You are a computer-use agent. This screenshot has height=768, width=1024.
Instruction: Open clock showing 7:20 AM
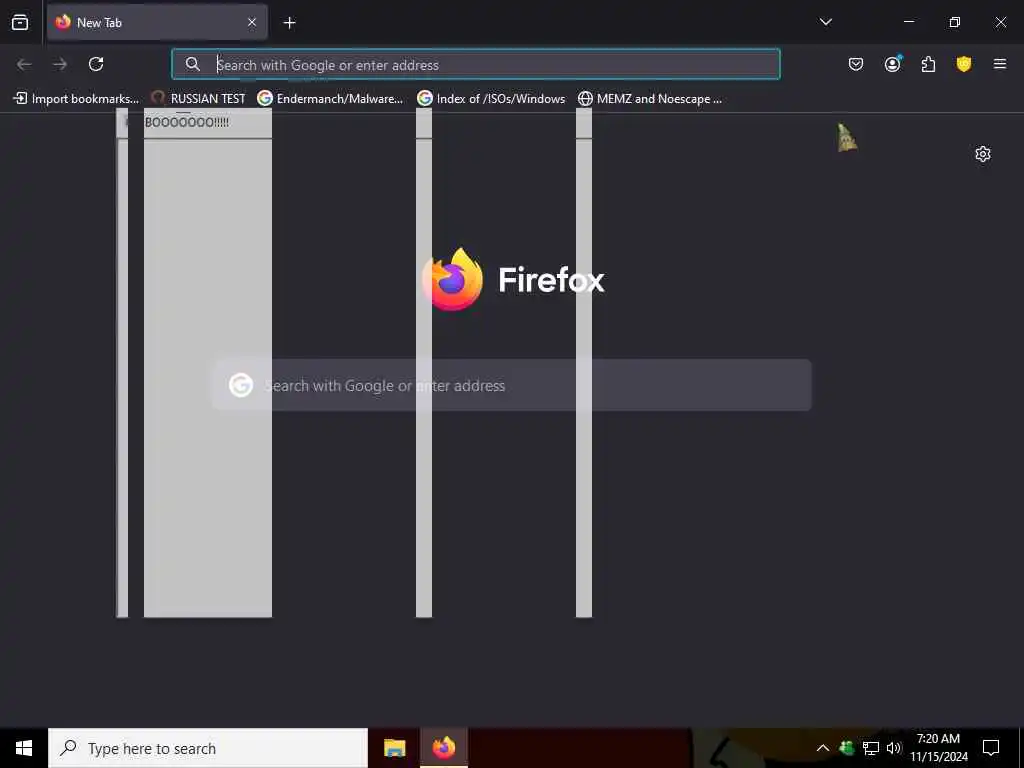[938, 748]
